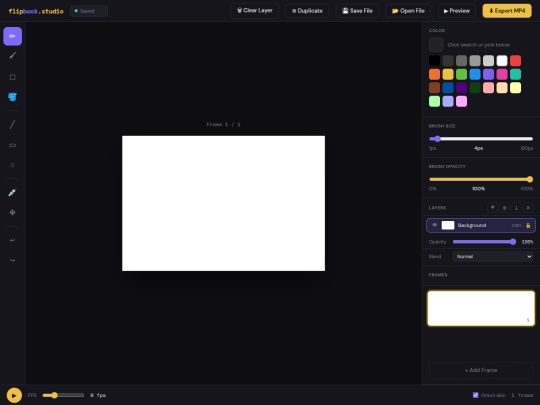Delete the layer with X icon
The width and height of the screenshot is (540, 405).
[x=528, y=208]
